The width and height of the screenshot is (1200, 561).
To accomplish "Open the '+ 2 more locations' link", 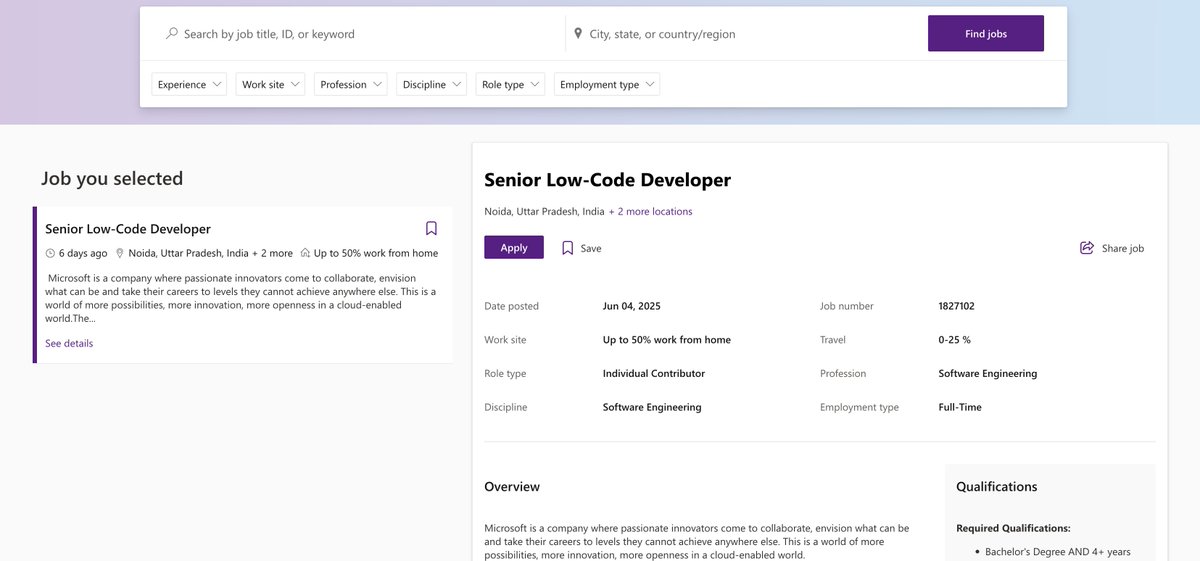I will (x=651, y=211).
